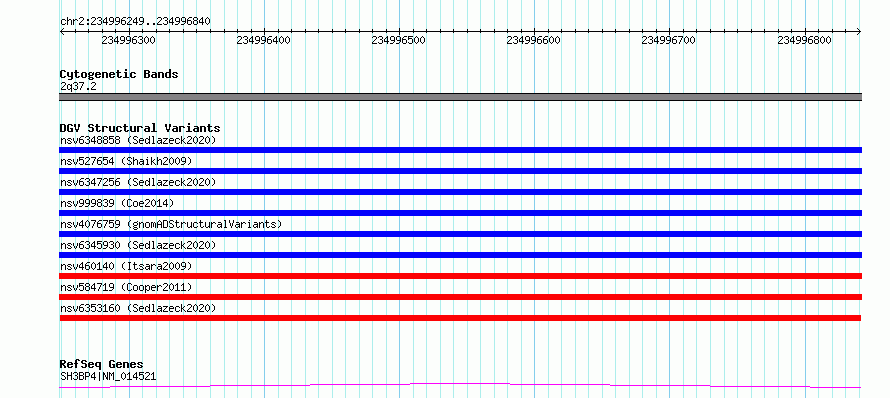Click the 234996400 ruler position
This screenshot has width=890, height=398.
point(263,40)
